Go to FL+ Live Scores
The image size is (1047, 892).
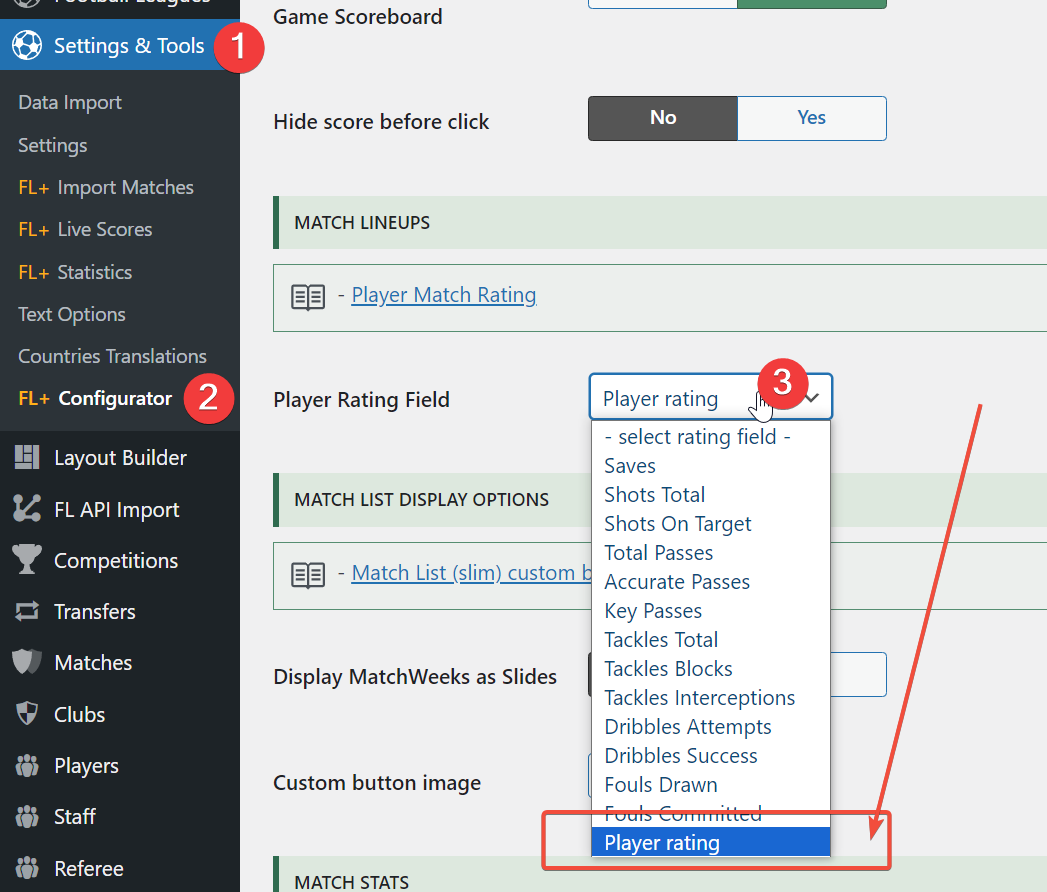click(85, 229)
